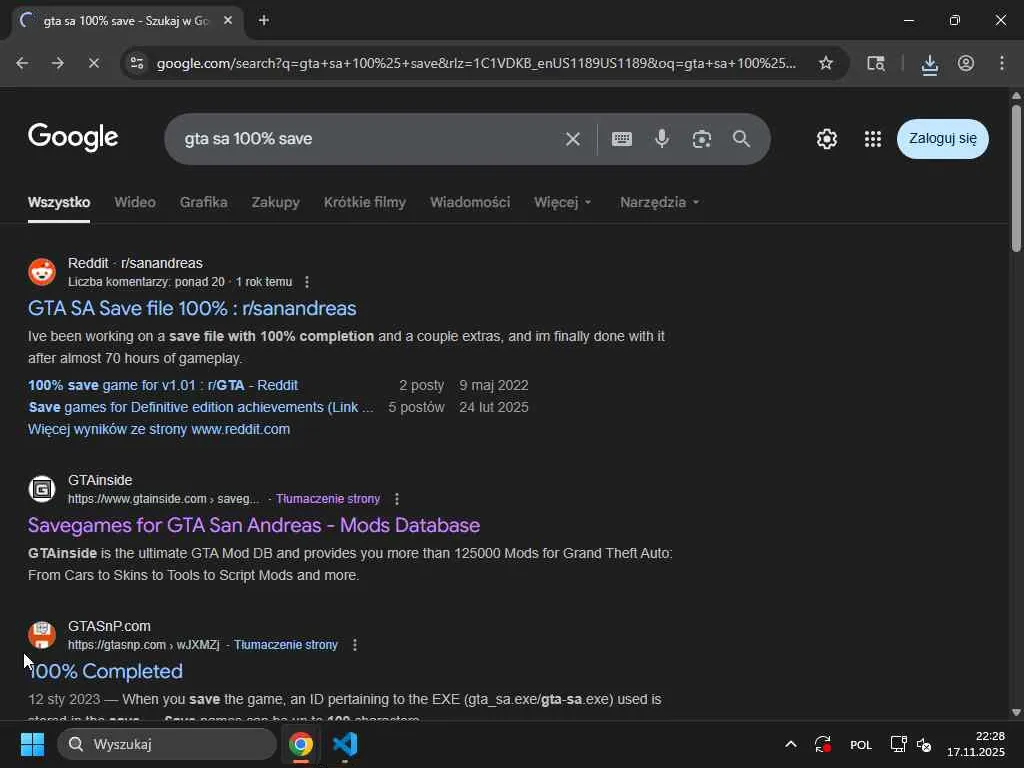
Task: Expand the Narzędzia dropdown
Action: [660, 202]
